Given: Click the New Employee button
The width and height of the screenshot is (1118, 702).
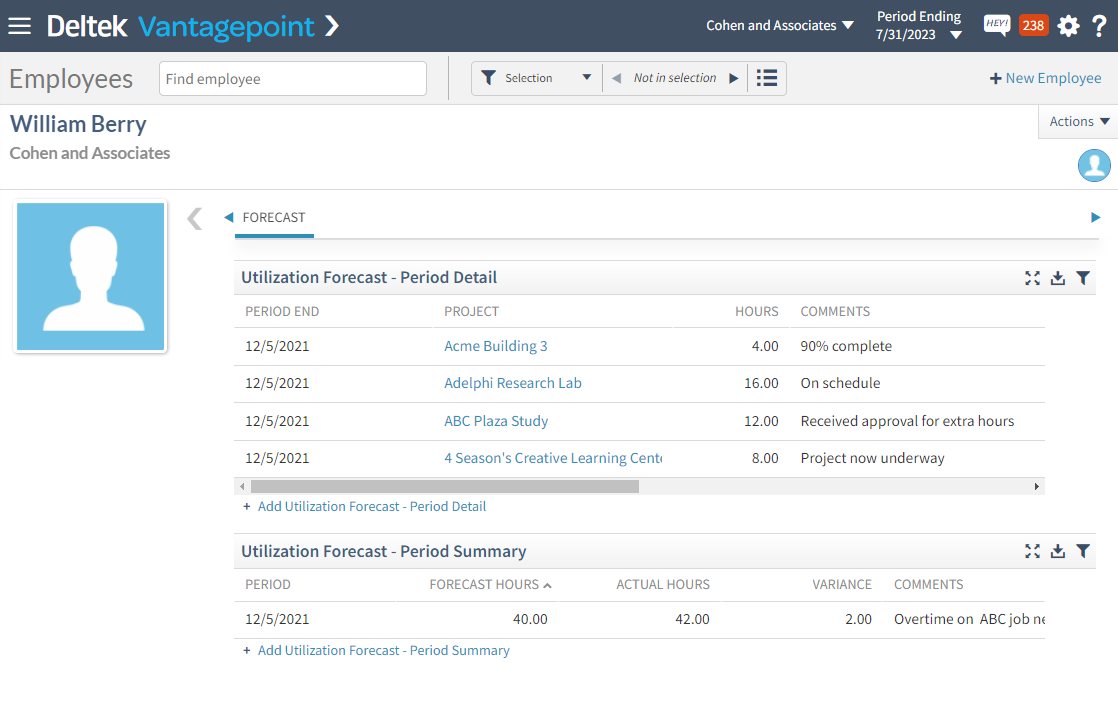Looking at the screenshot, I should point(1045,78).
